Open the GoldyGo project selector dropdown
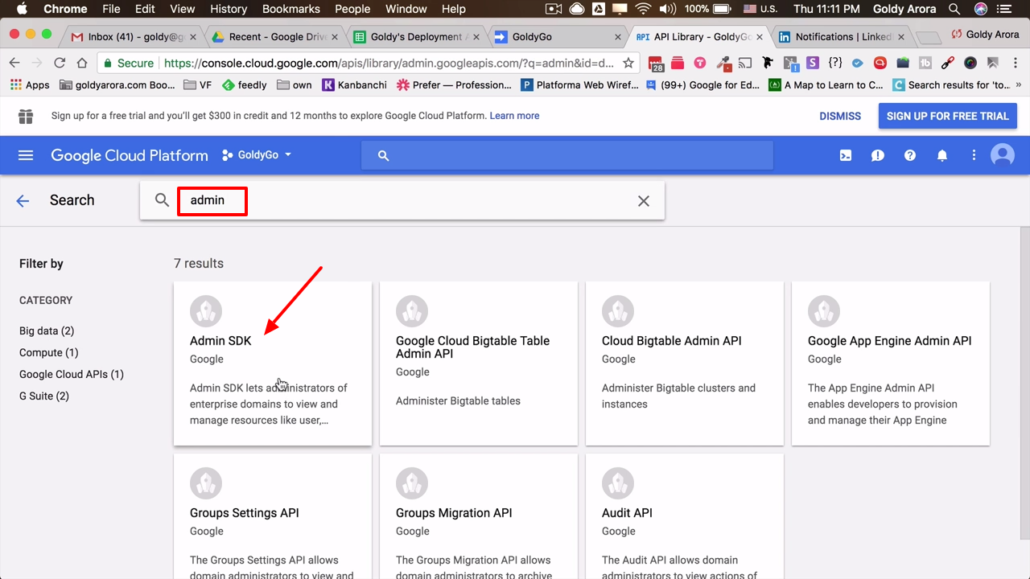Screen dimensions: 1030x579 [x=257, y=155]
